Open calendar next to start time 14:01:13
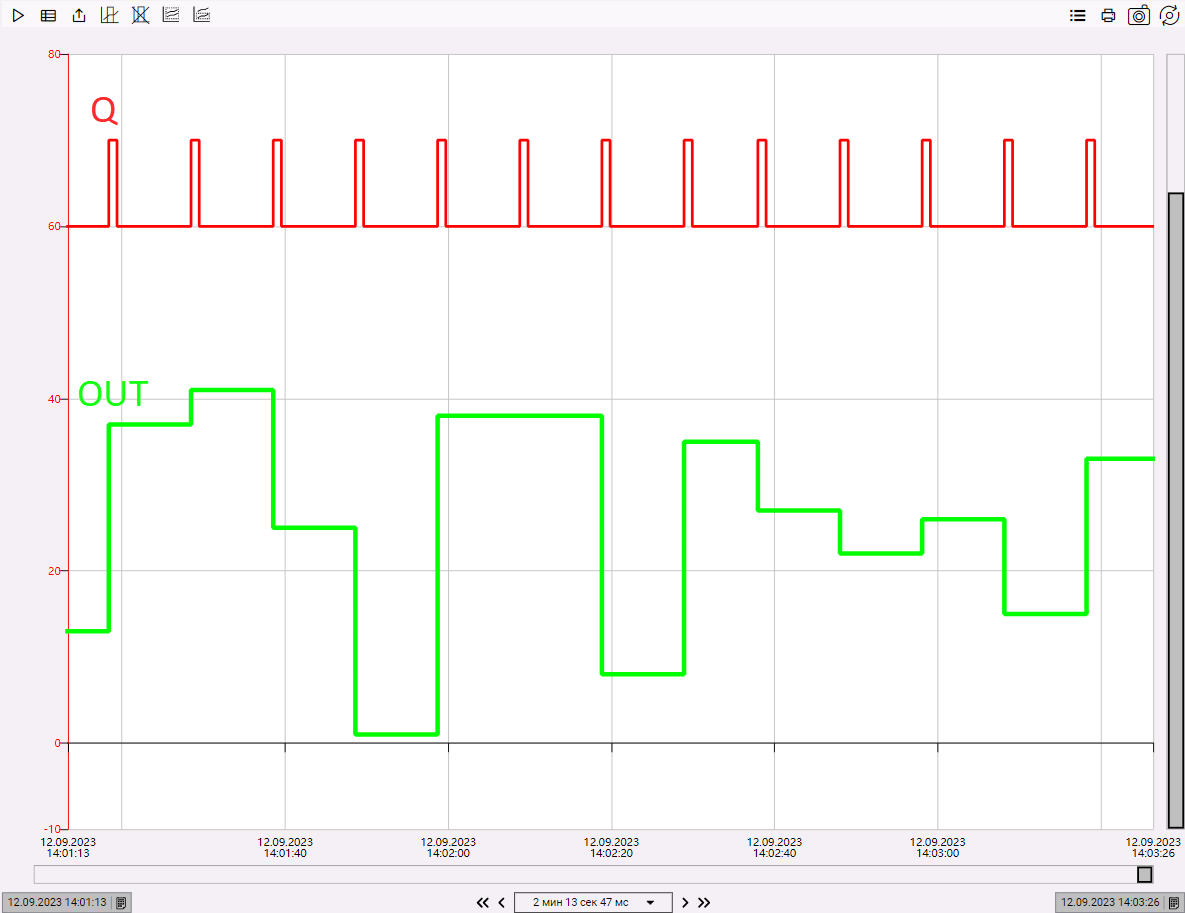1185x913 pixels. (x=121, y=903)
